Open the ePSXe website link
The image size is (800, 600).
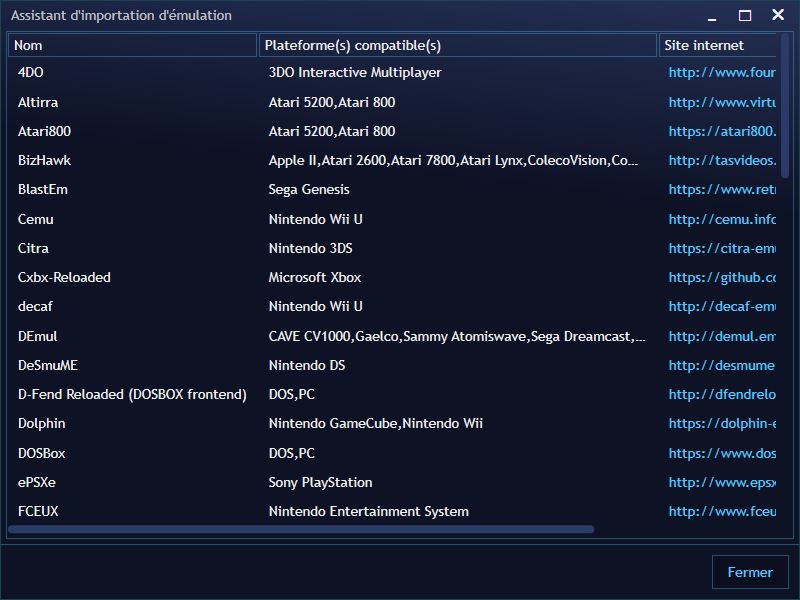(x=722, y=482)
